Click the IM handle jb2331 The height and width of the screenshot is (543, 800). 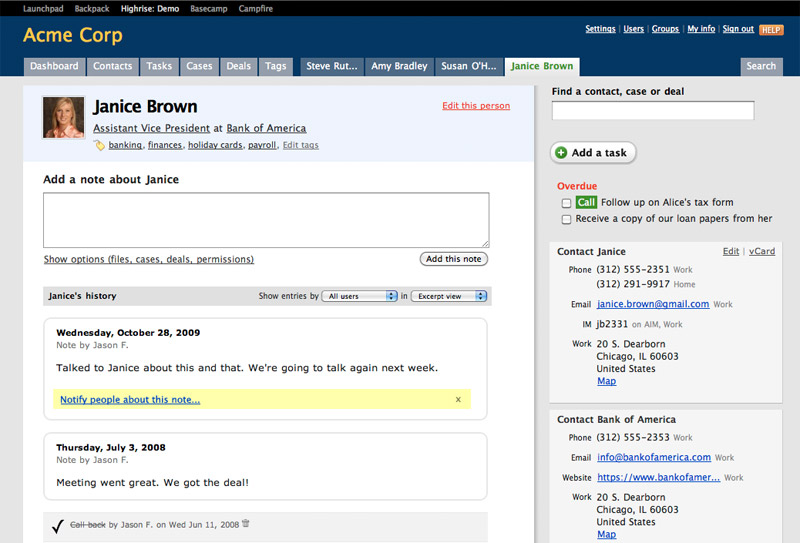pos(612,324)
